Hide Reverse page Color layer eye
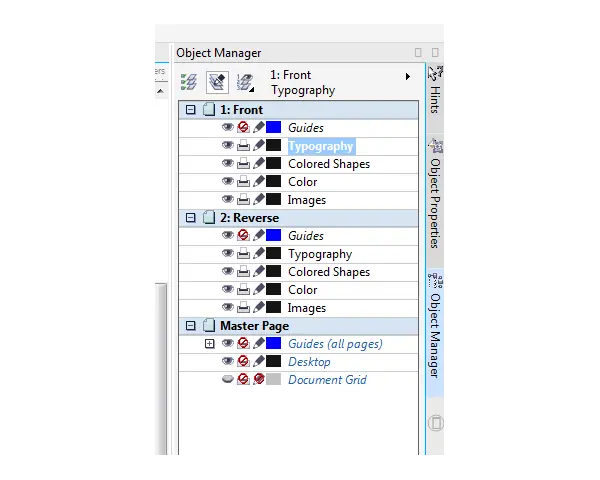This screenshot has height=480, width=600. (228, 289)
